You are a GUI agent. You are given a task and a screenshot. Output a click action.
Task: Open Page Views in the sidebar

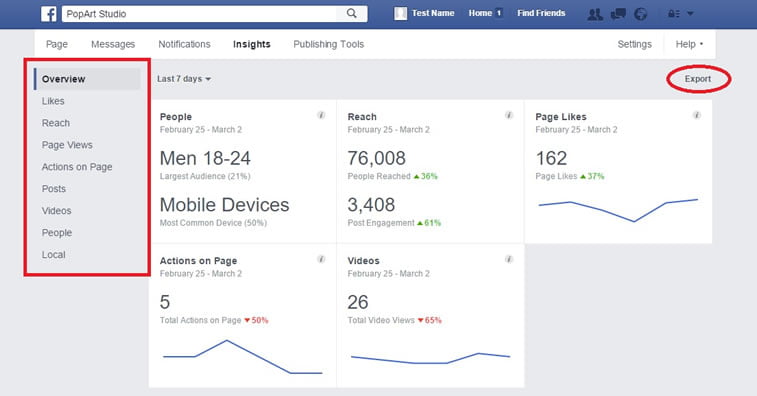(67, 145)
